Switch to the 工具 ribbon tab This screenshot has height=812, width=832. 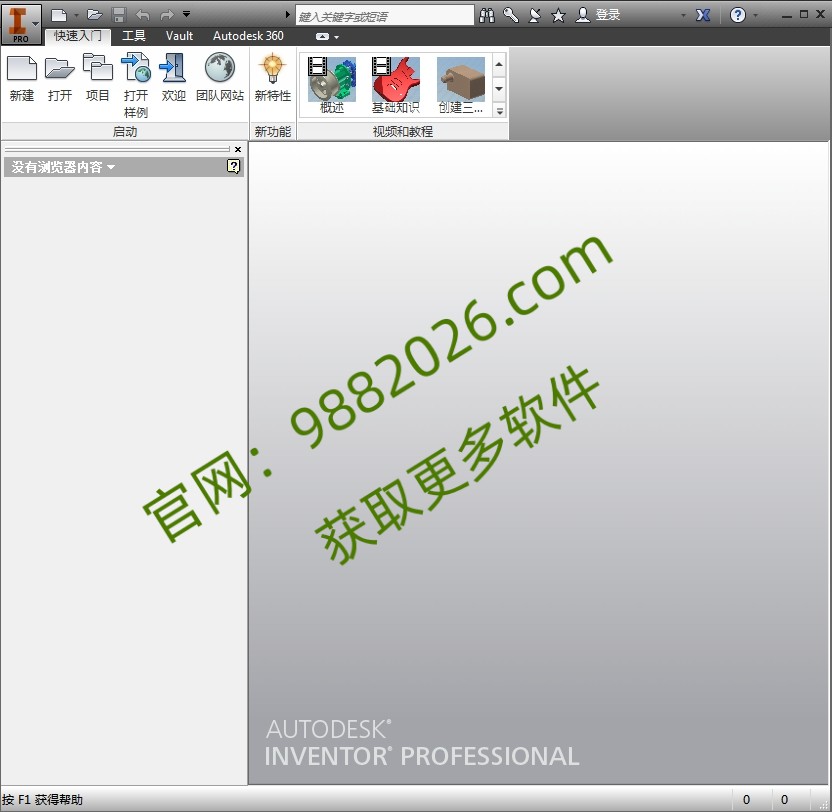135,35
